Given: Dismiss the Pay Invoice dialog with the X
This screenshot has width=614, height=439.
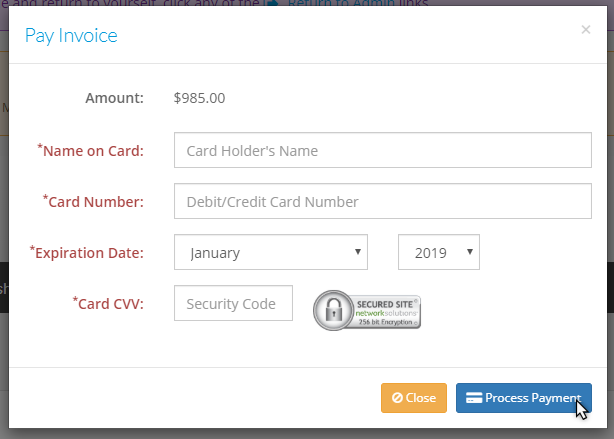Looking at the screenshot, I should coord(585,29).
